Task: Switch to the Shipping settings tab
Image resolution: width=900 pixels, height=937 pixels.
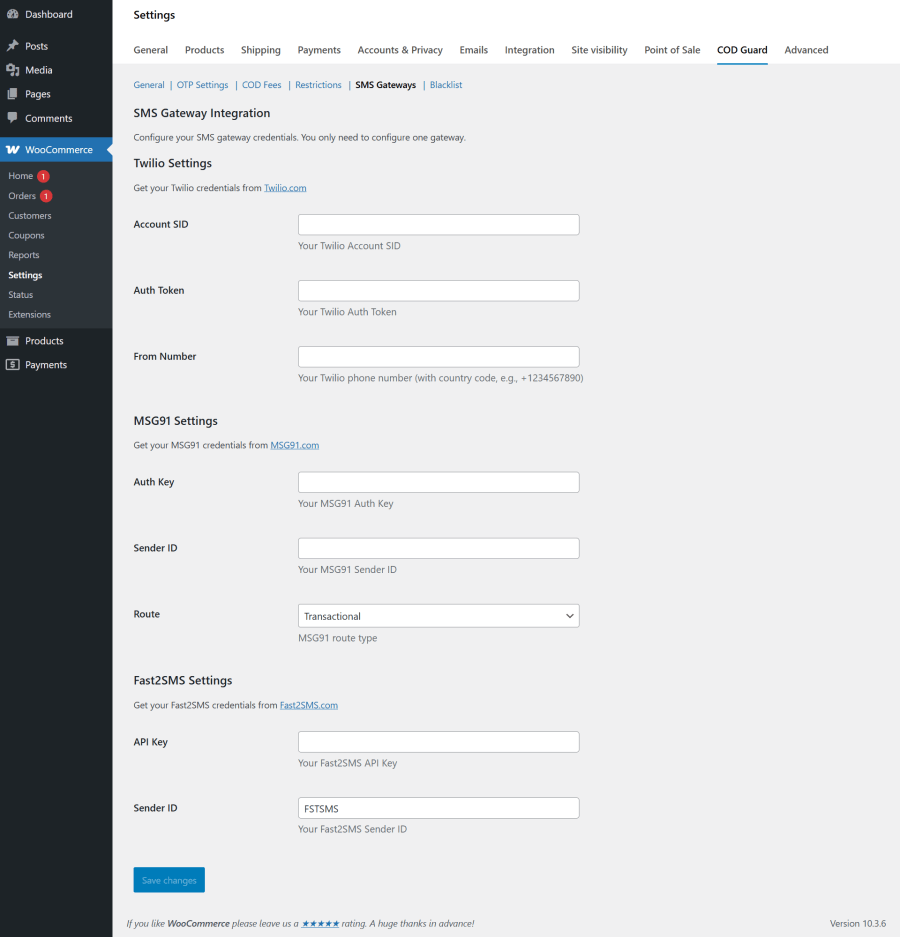Action: point(260,49)
